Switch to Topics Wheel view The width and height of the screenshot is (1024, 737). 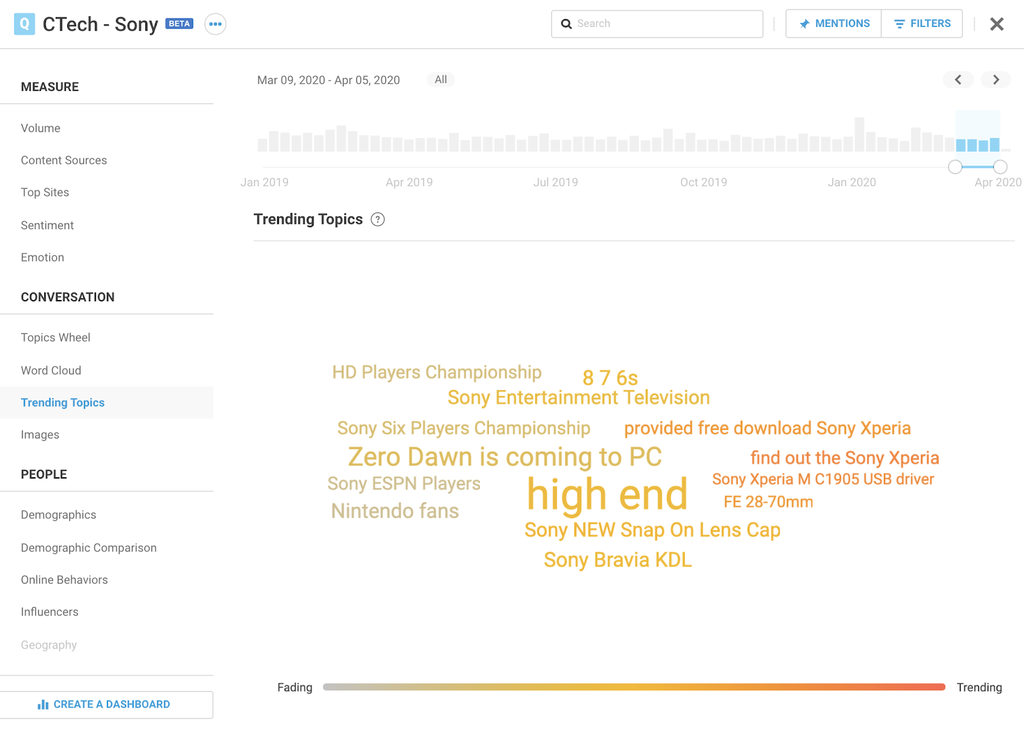point(56,338)
